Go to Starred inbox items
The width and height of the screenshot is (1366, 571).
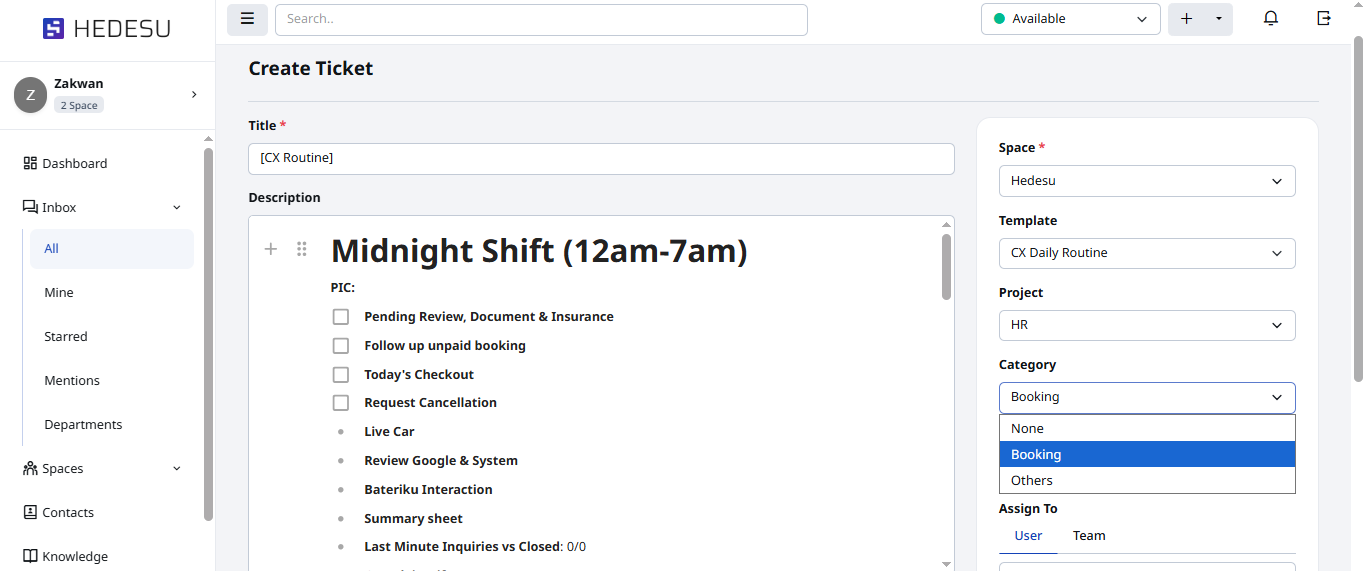point(66,337)
